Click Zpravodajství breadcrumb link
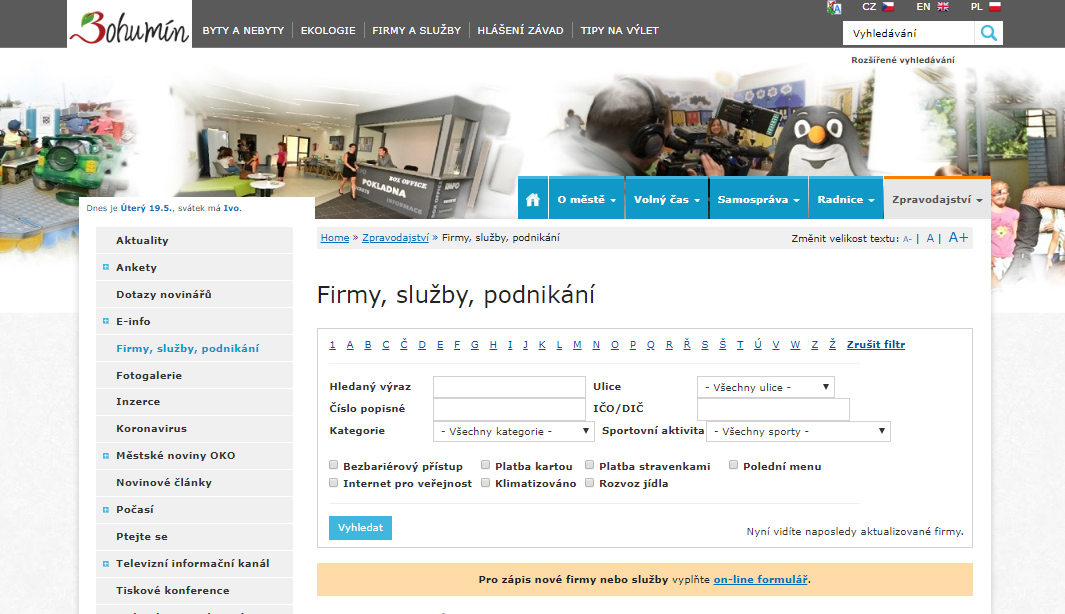The height and width of the screenshot is (614, 1065). coord(395,238)
